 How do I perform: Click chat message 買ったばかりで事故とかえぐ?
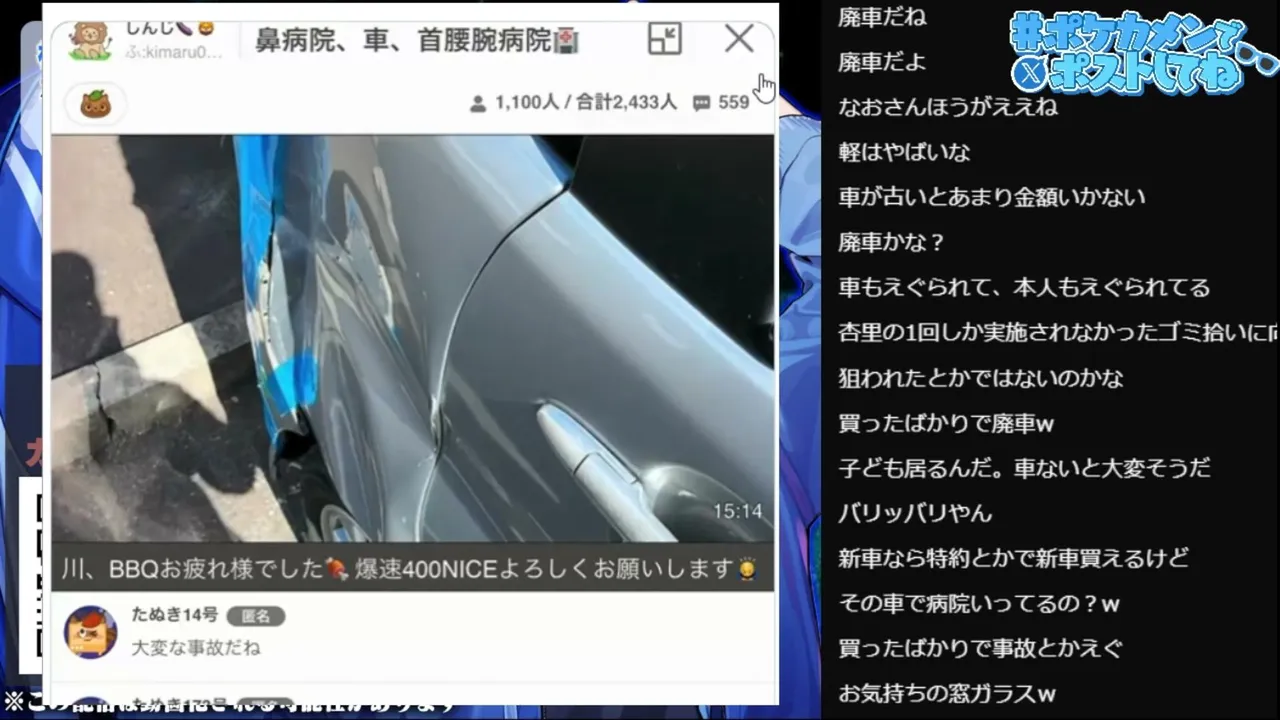click(981, 648)
